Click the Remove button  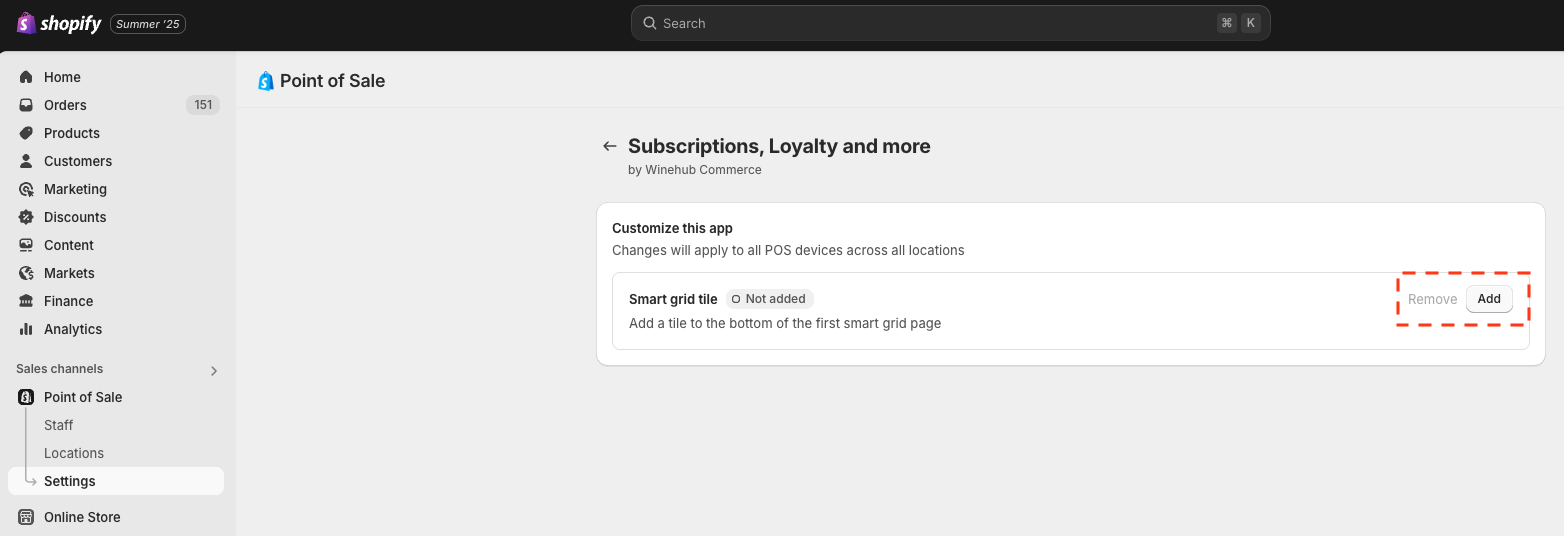click(1432, 299)
